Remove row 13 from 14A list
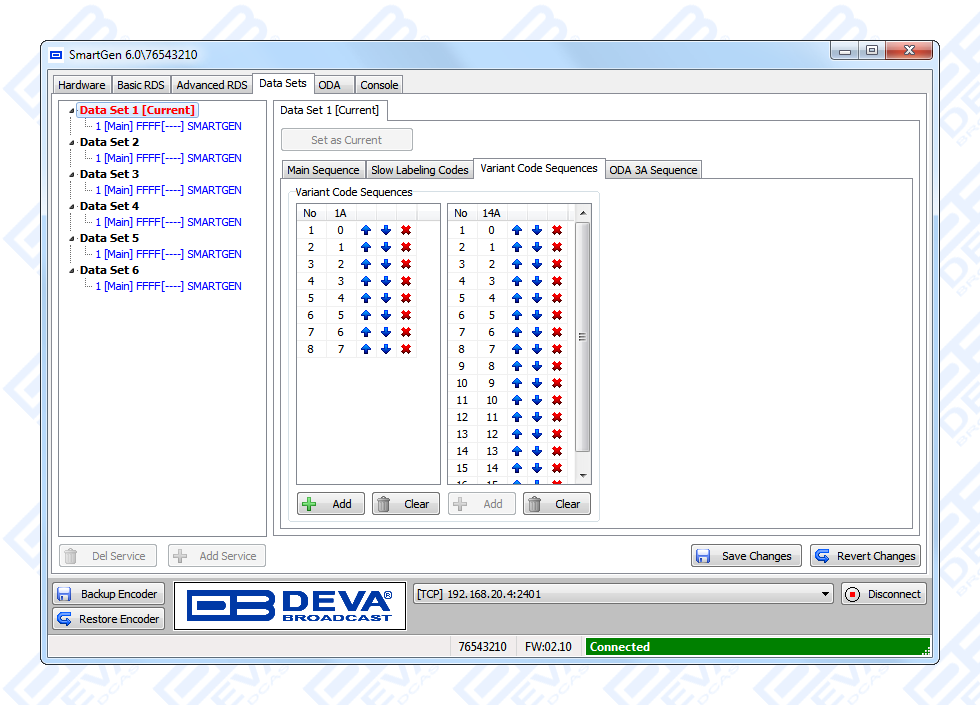Viewport: 980px width, 705px height. pos(557,434)
